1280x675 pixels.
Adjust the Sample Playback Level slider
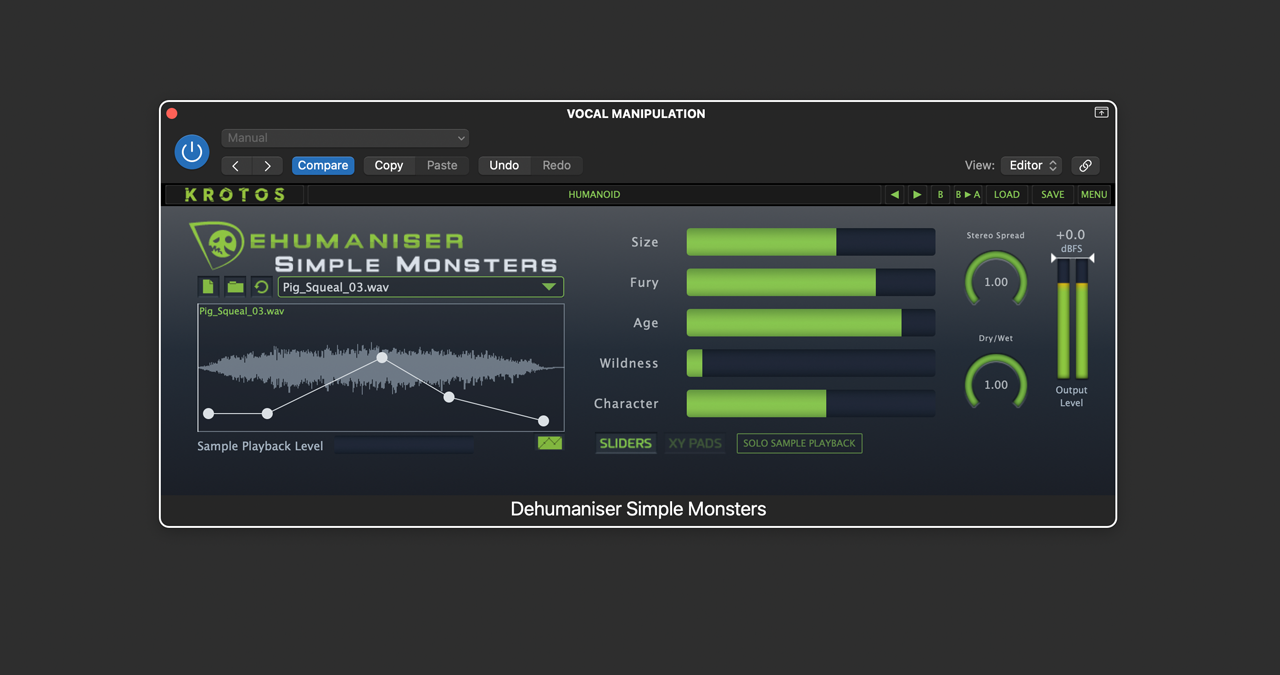pos(404,446)
